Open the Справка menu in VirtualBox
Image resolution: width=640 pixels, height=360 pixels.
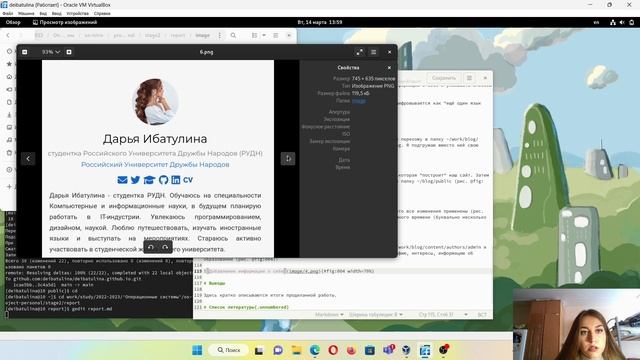102,13
